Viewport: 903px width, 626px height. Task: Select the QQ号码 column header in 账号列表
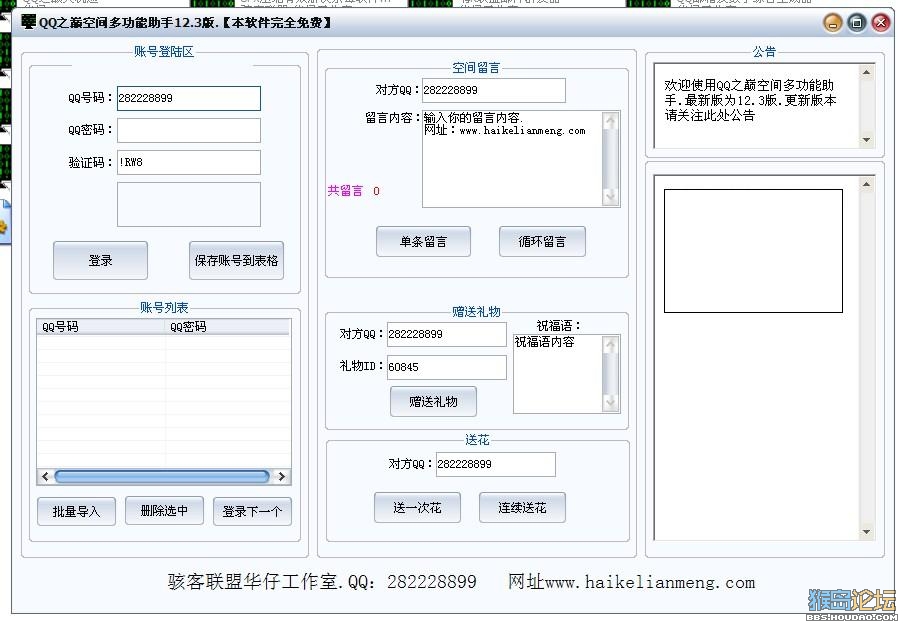coord(101,327)
